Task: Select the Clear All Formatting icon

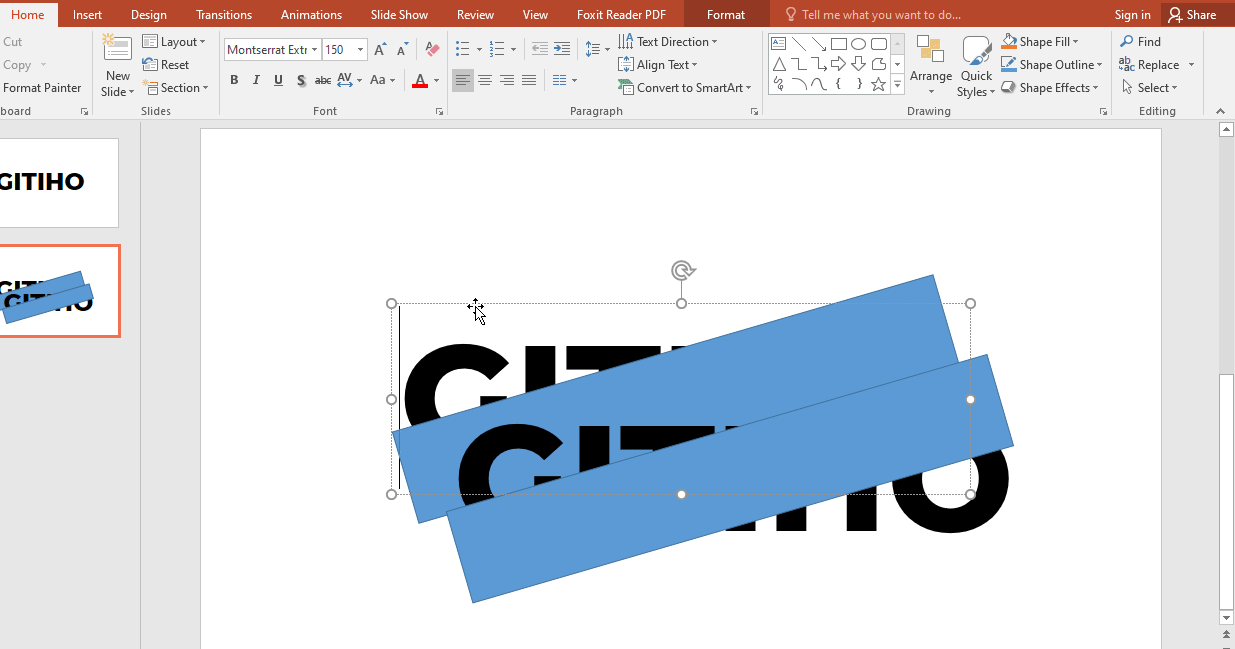Action: click(431, 48)
